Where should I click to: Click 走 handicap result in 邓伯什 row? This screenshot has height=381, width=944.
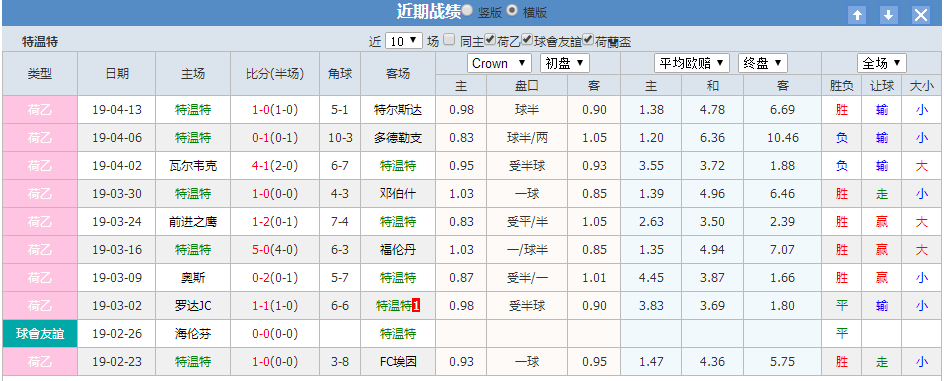coord(881,194)
